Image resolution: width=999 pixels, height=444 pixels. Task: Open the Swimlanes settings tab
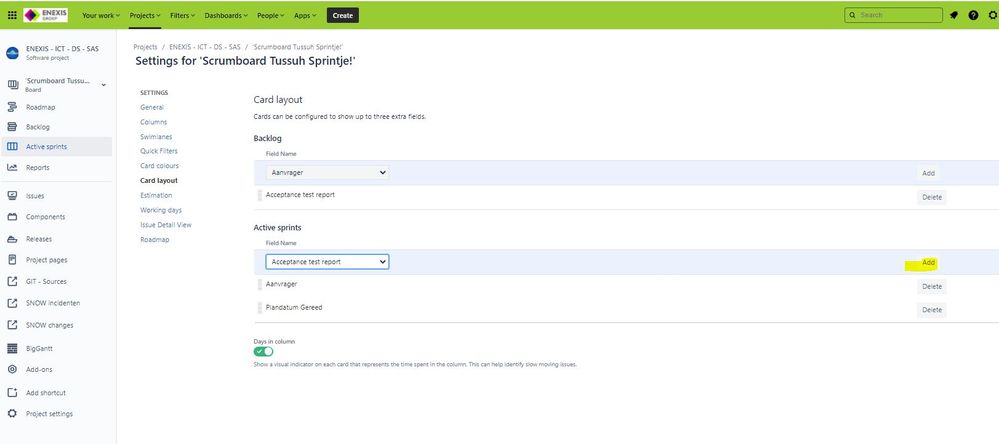[156, 137]
